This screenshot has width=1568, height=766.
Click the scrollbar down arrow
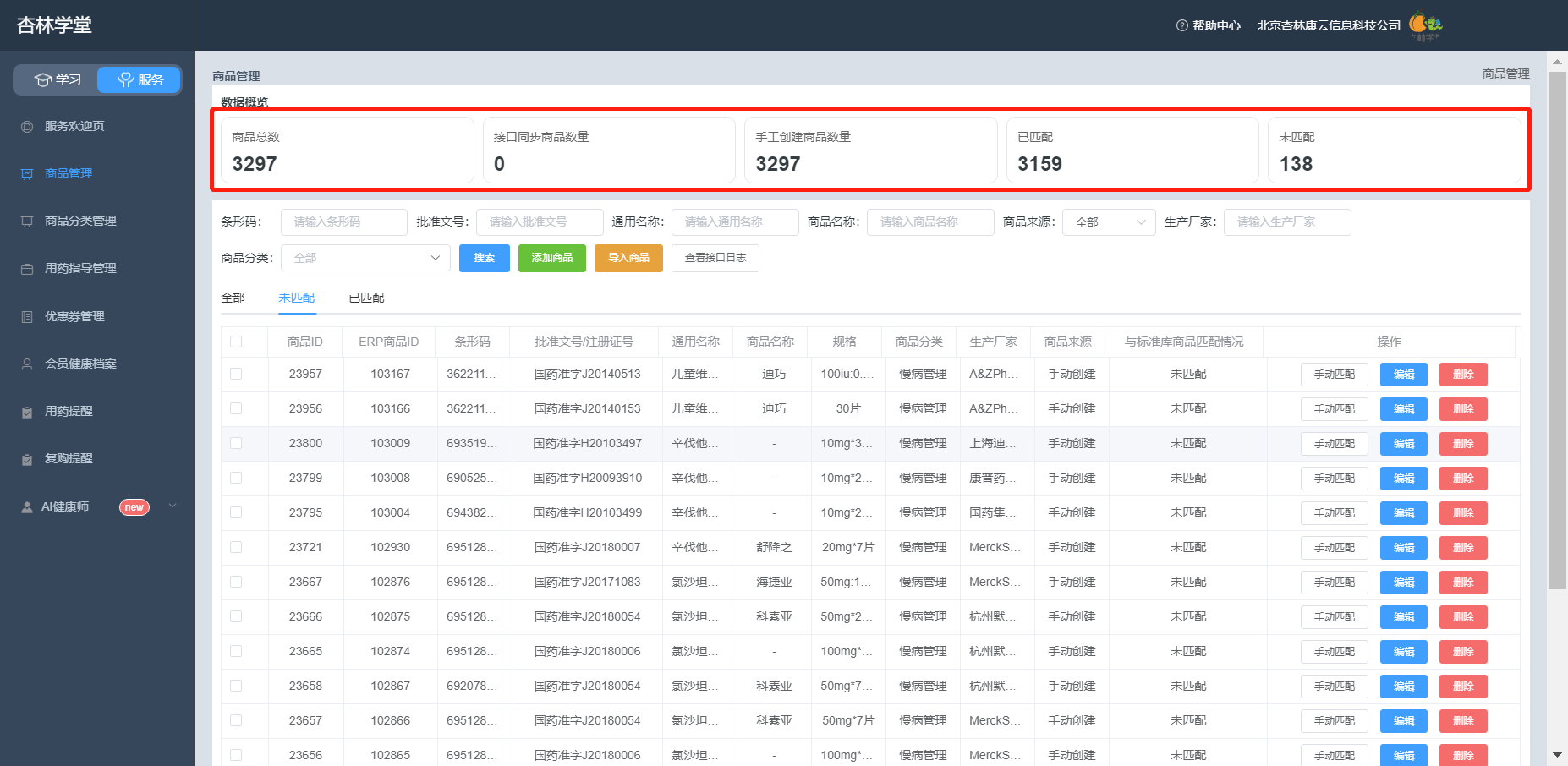click(x=1557, y=755)
